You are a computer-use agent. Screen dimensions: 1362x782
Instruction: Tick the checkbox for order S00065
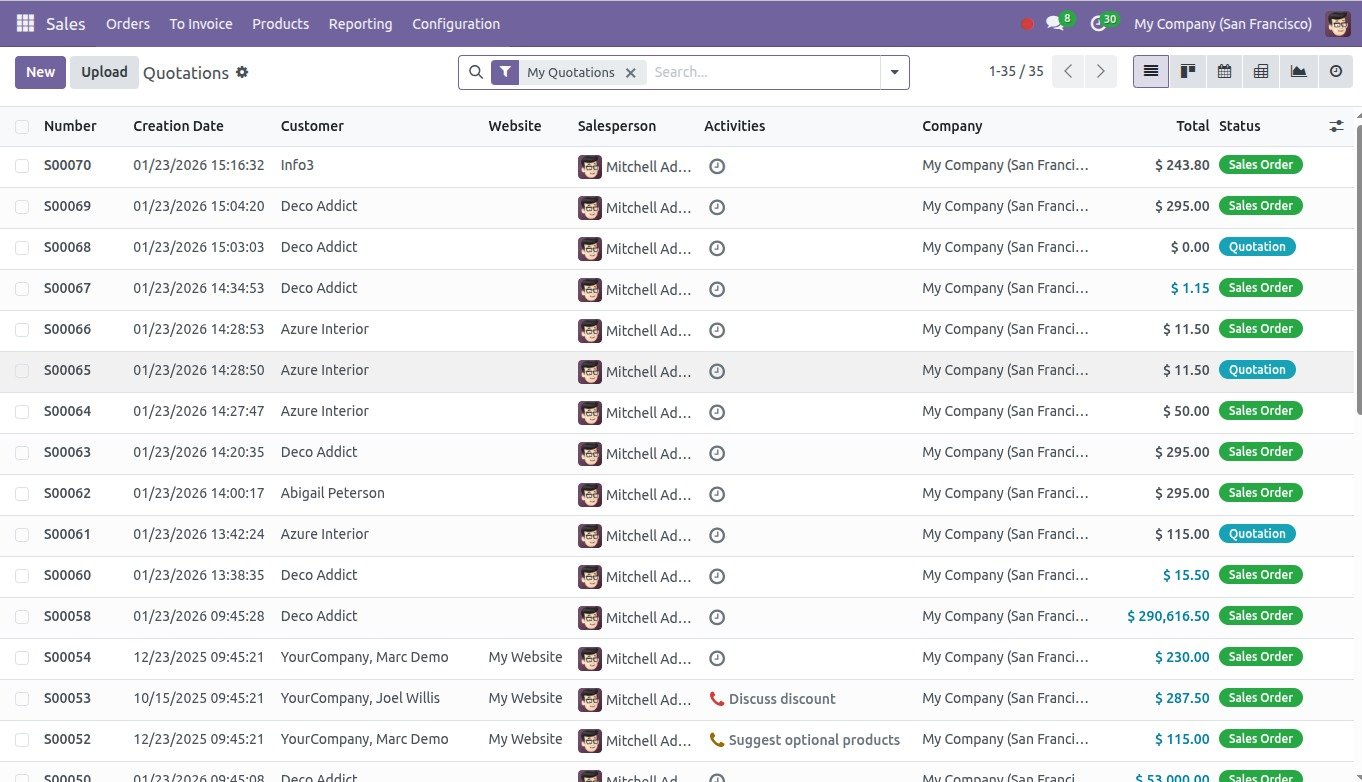(22, 371)
